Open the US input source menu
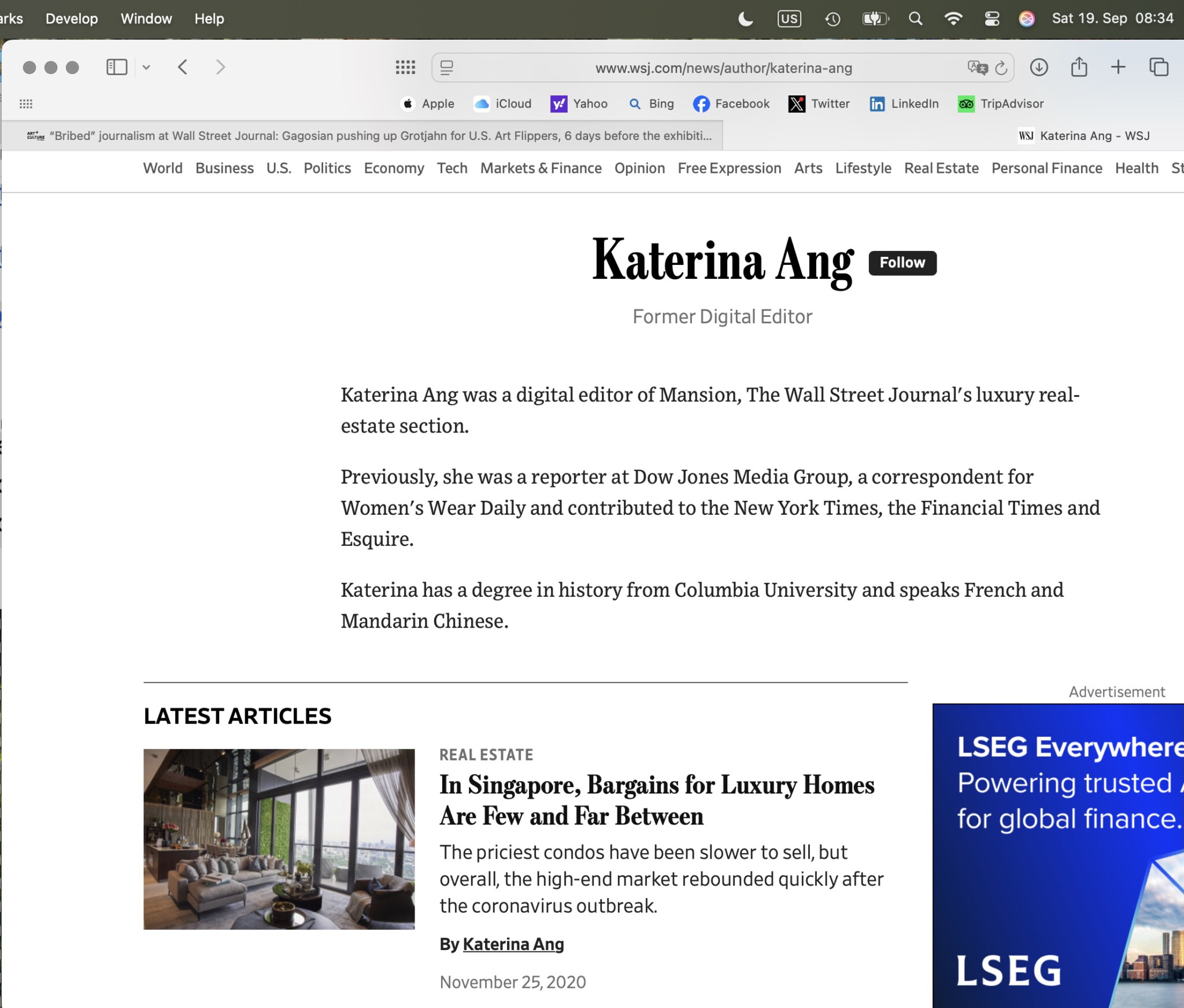Screen dimensions: 1184x1008 (789, 19)
